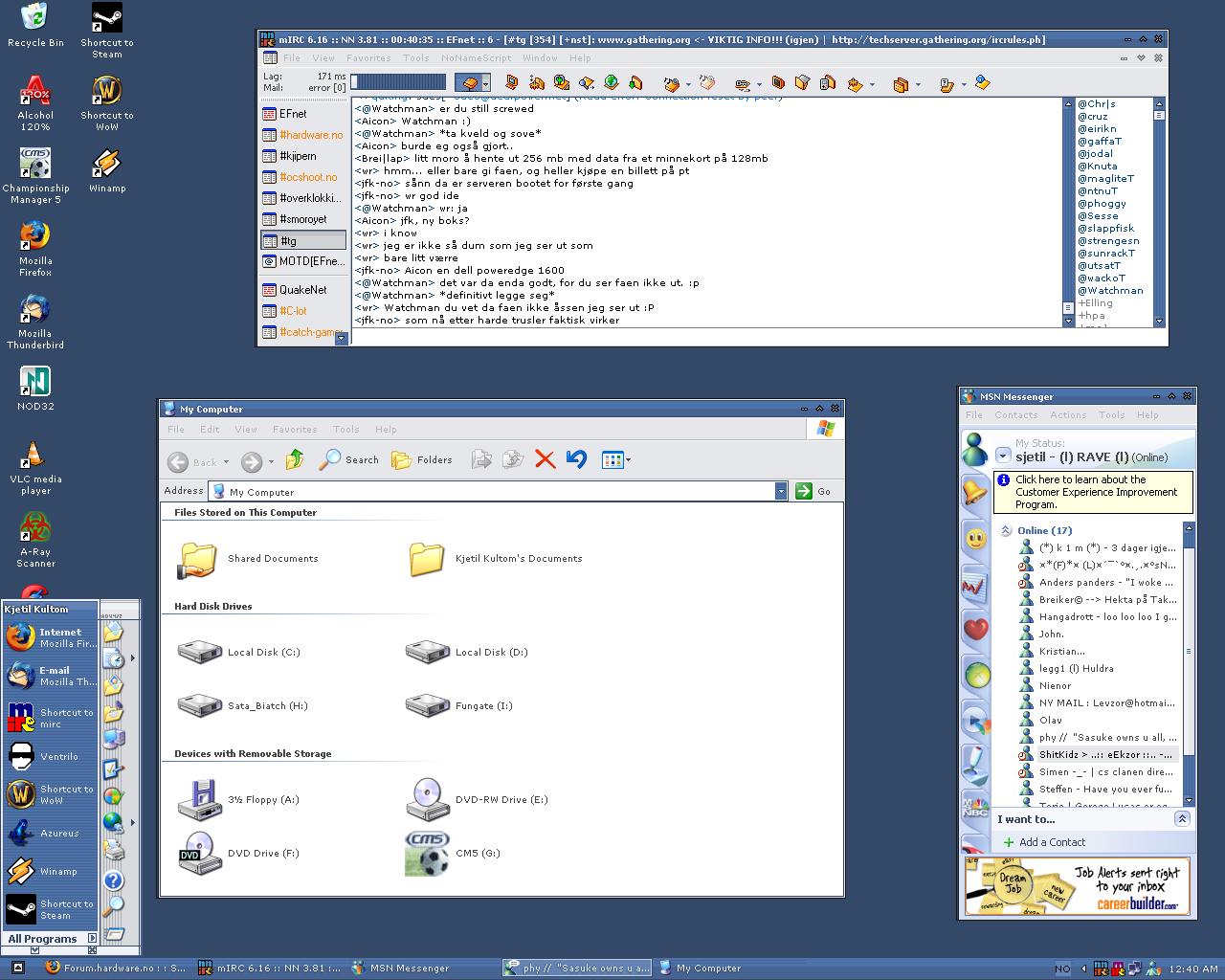1225x980 pixels.
Task: Click the red Delete X icon
Action: pos(546,460)
